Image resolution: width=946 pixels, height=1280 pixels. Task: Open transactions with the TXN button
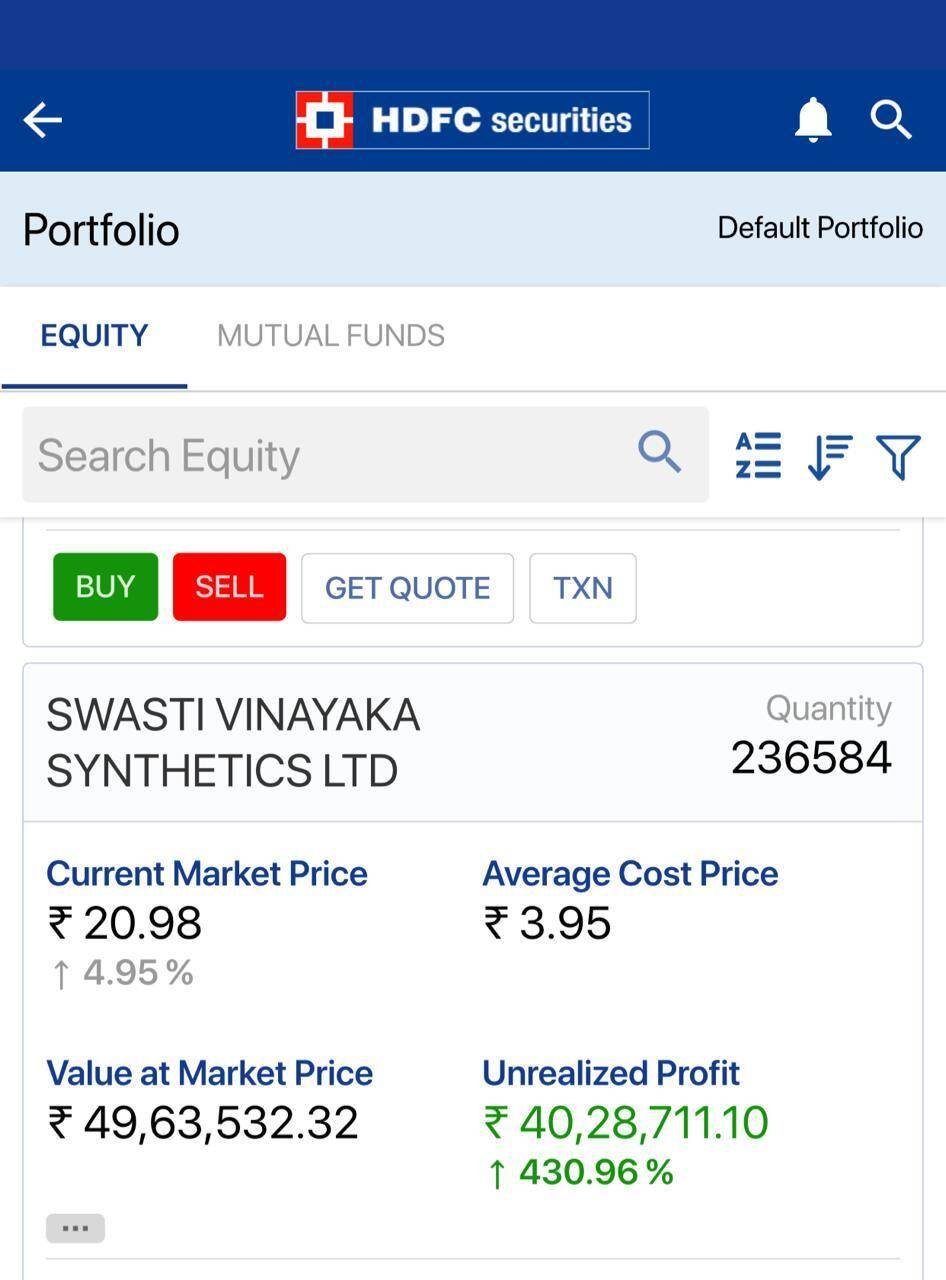pos(582,588)
